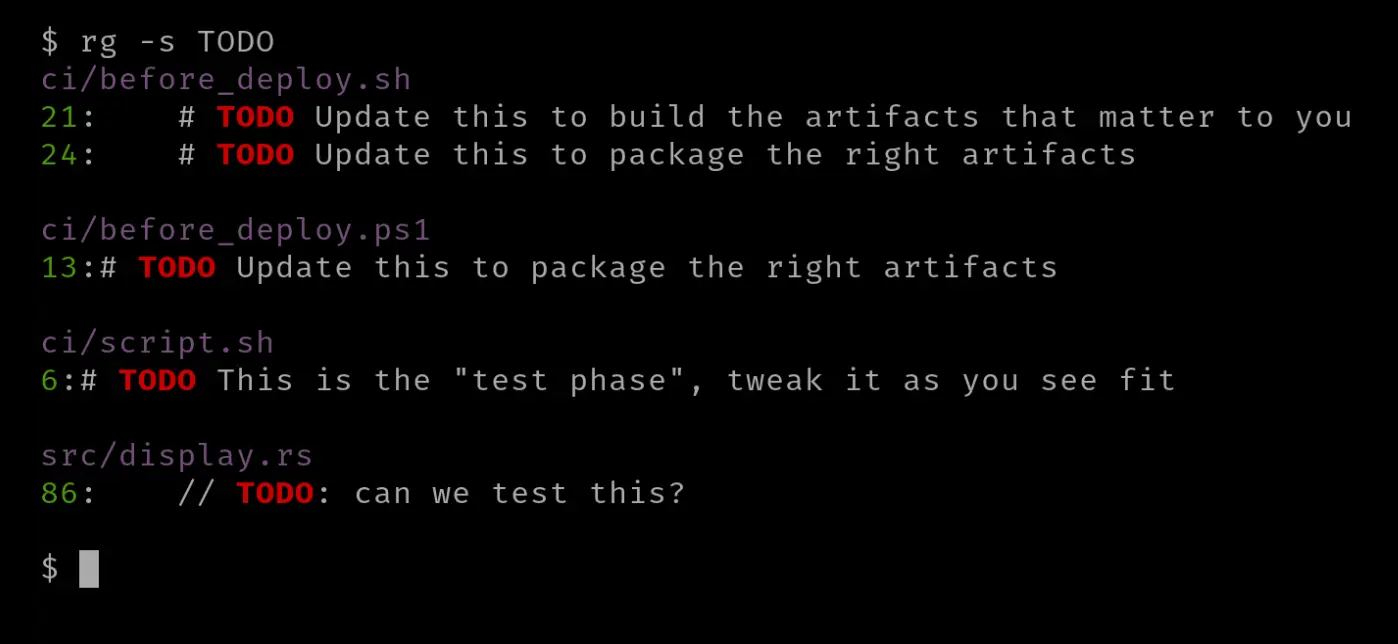The image size is (1398, 644).
Task: Click the block cursor at the bottom prompt
Action: pyautogui.click(x=89, y=569)
